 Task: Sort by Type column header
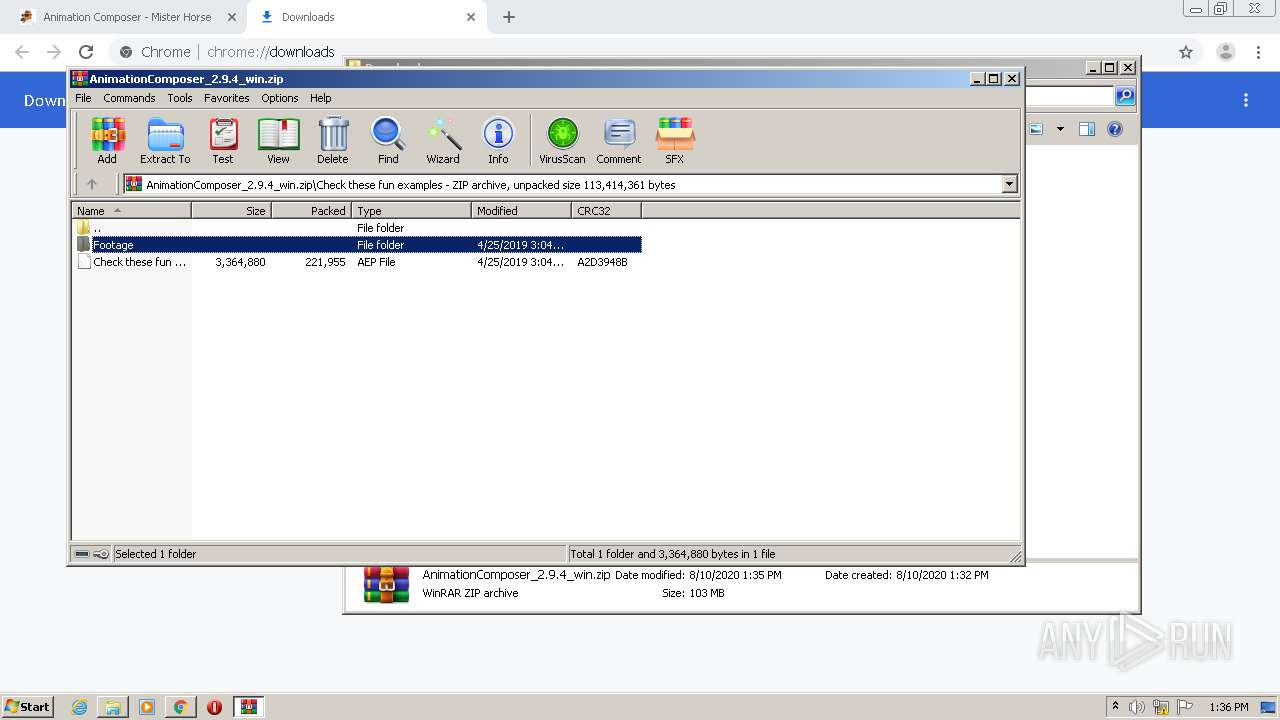411,210
